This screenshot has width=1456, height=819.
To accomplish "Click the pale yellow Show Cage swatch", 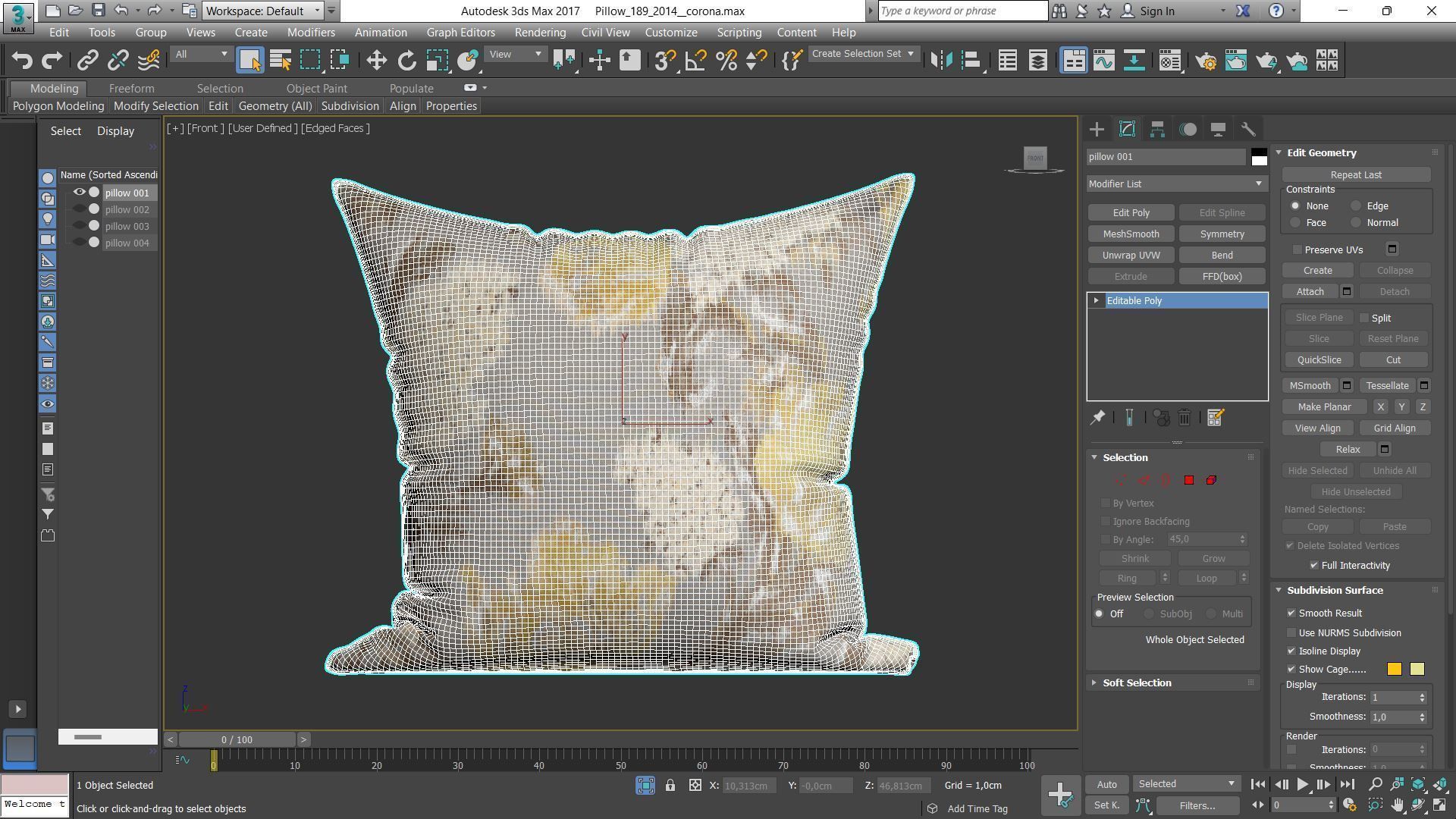I will 1417,670.
